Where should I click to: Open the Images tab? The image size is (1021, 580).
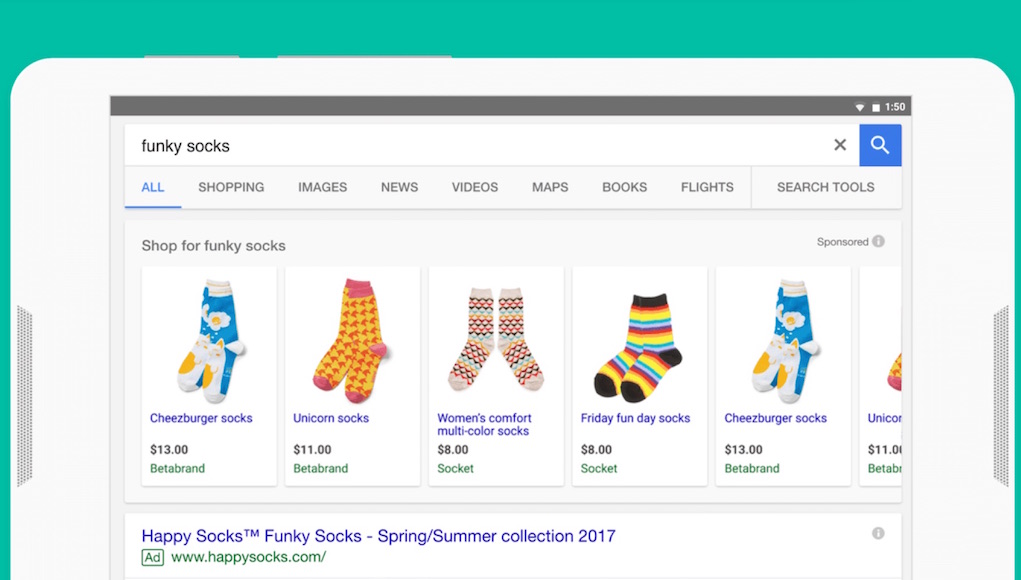[x=322, y=187]
